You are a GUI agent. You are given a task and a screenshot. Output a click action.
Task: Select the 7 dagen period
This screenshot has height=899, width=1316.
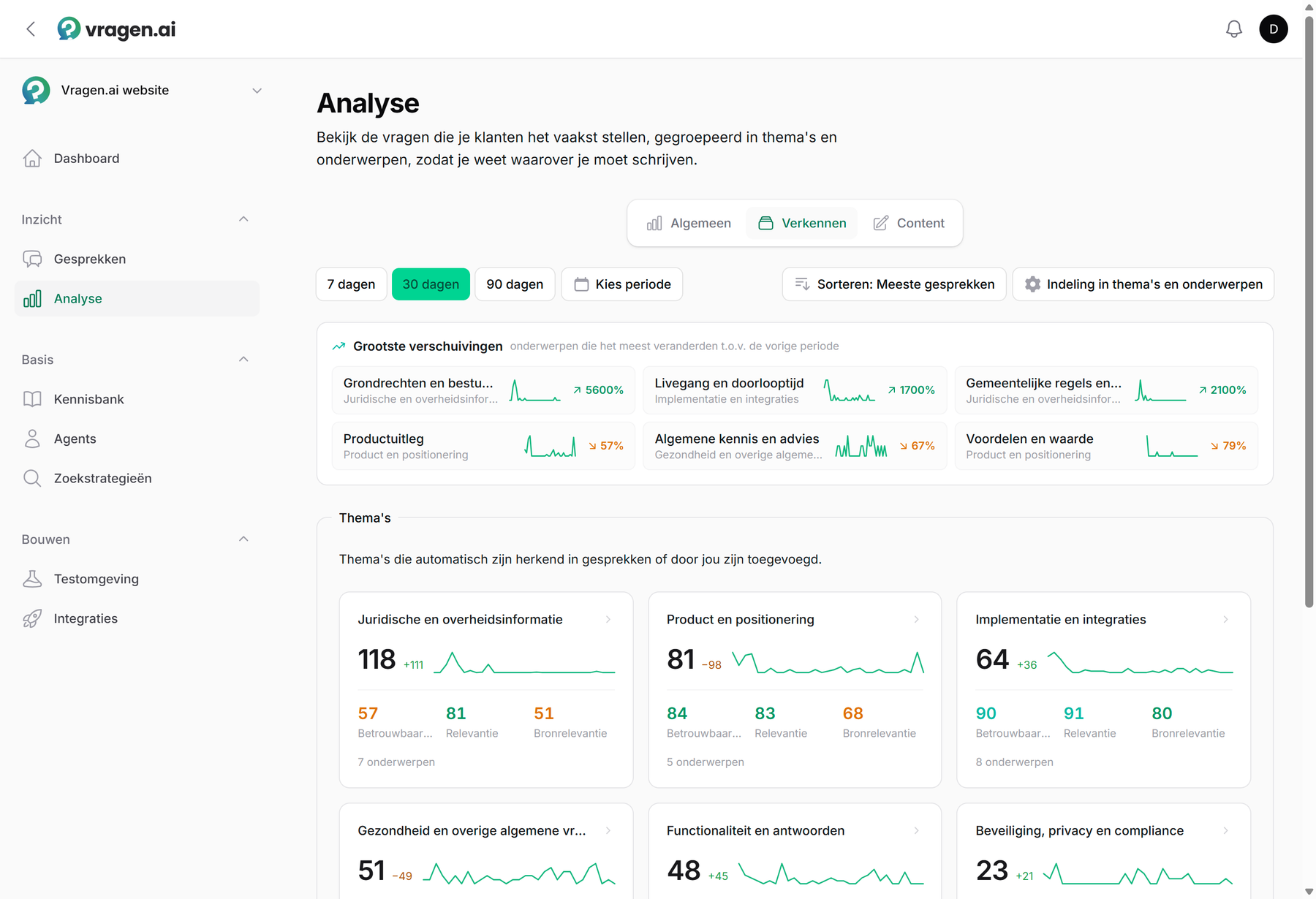pyautogui.click(x=351, y=285)
